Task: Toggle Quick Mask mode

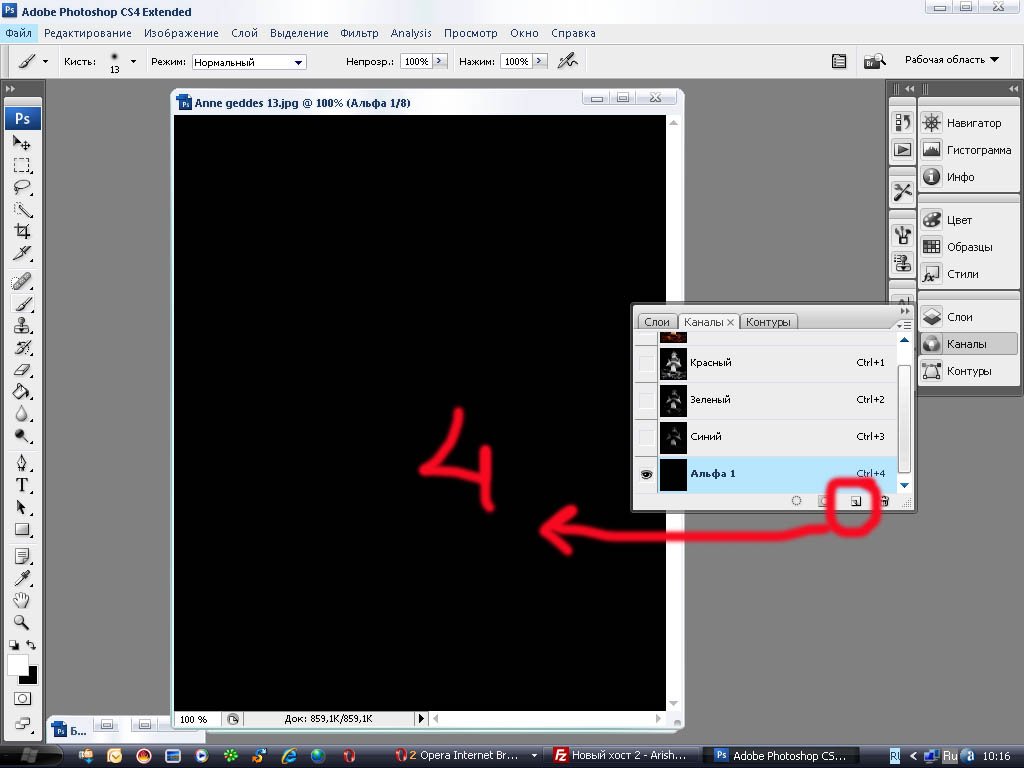Action: pos(22,699)
